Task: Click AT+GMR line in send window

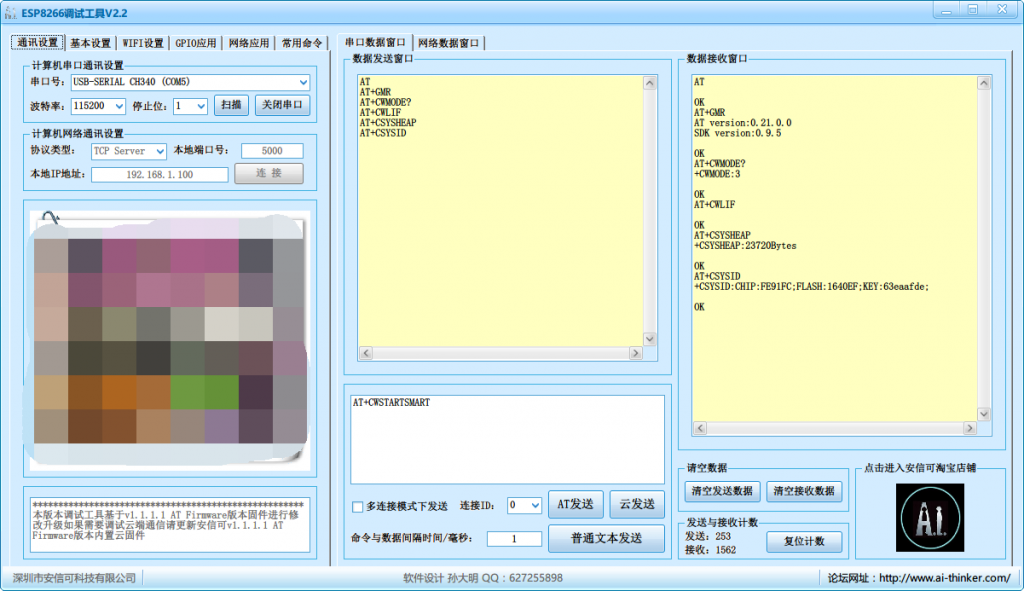Action: [375, 92]
